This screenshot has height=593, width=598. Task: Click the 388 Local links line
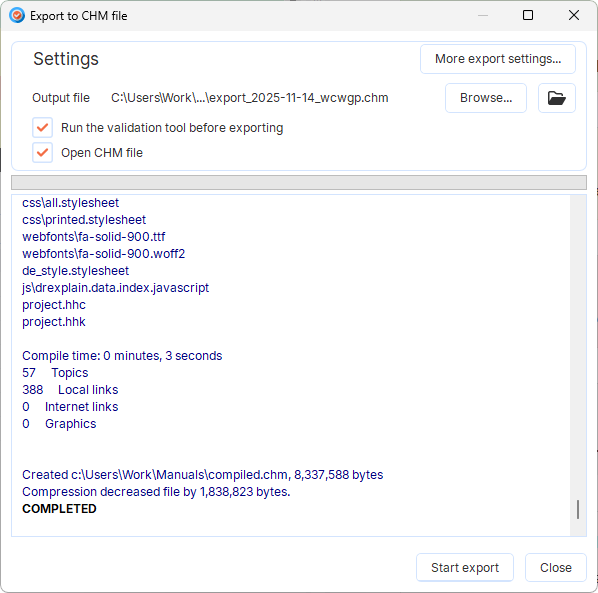click(x=70, y=390)
